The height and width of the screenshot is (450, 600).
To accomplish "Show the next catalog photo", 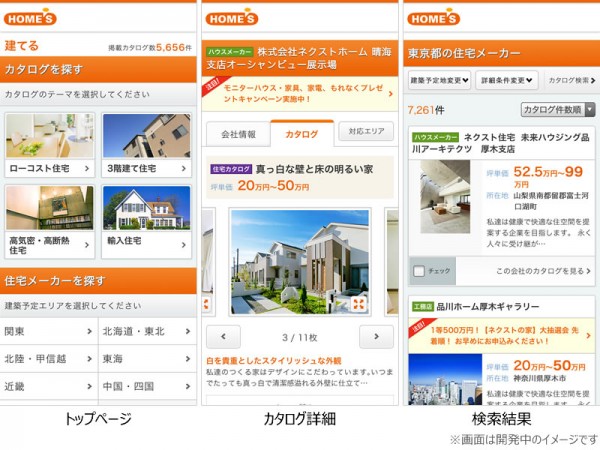I will point(377,337).
